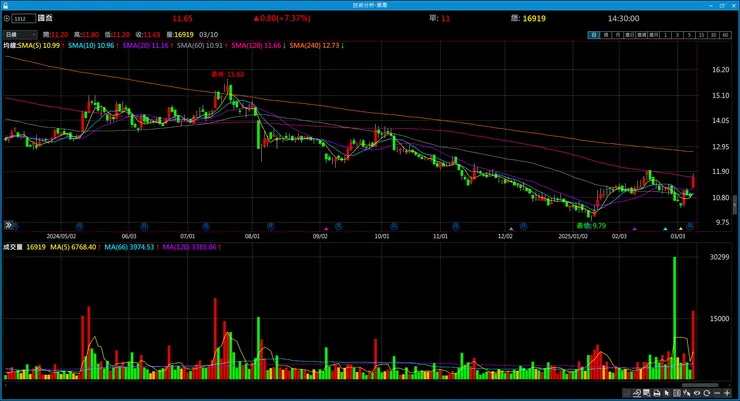Click the price change ▲0.80(+7.37%) text

click(282, 18)
